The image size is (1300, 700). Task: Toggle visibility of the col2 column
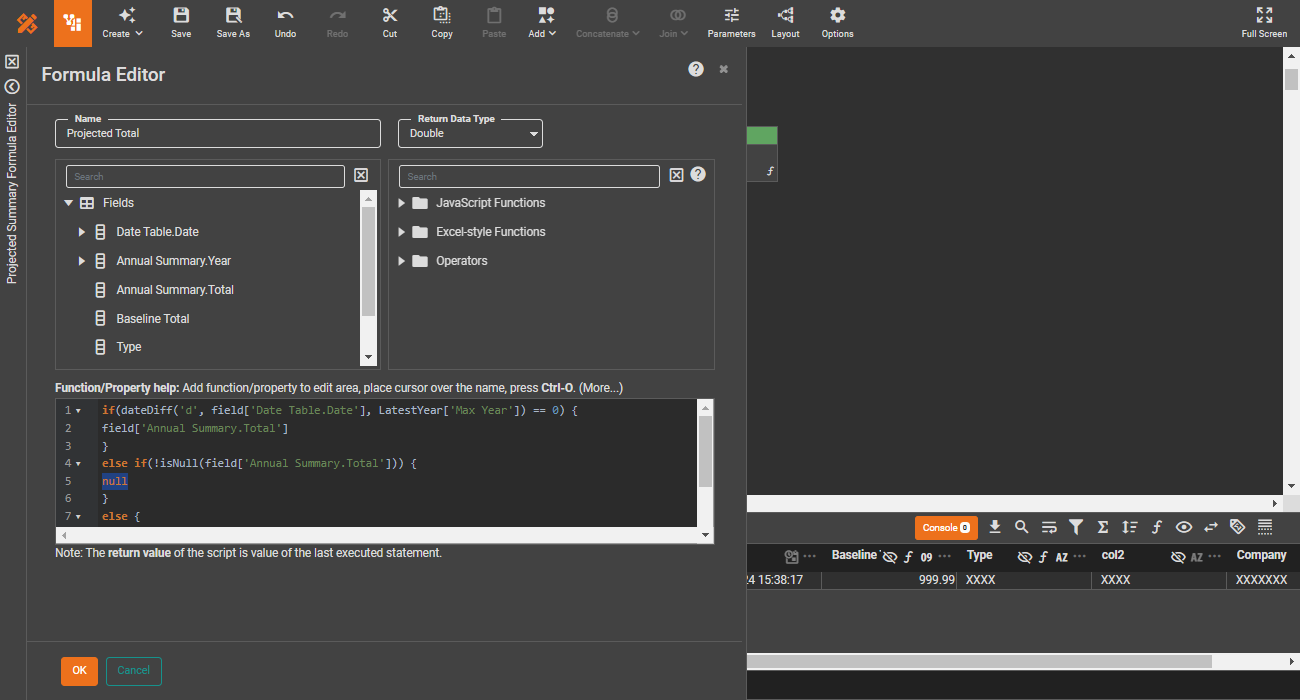1178,557
